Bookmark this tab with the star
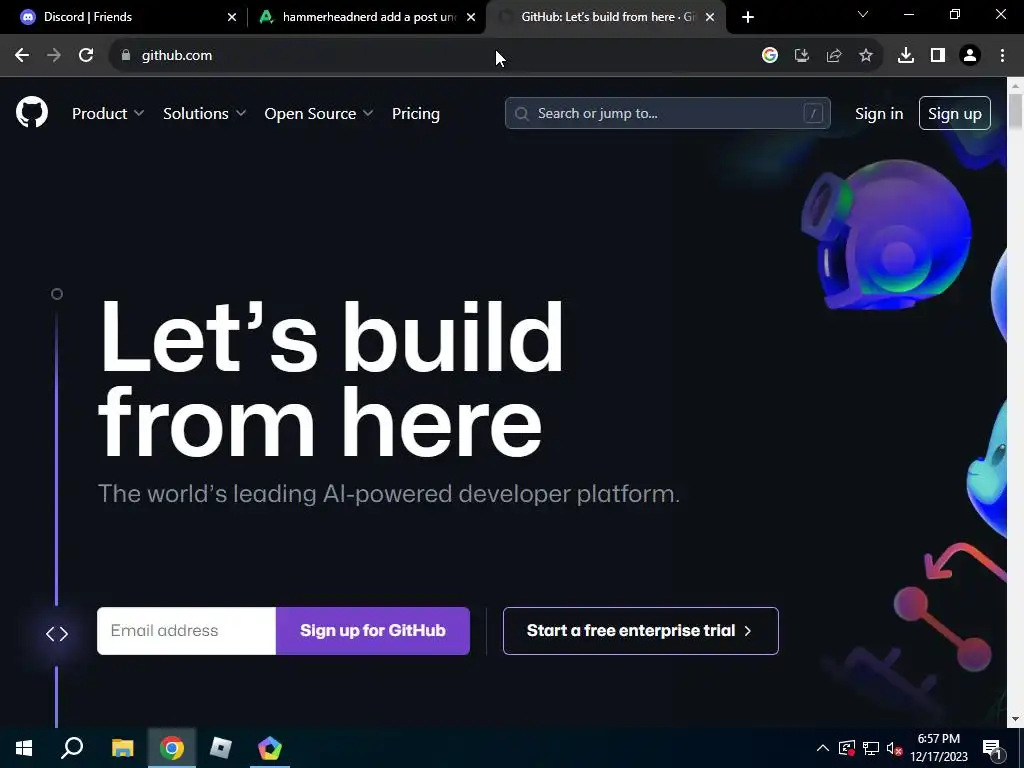The height and width of the screenshot is (768, 1024). click(x=866, y=56)
